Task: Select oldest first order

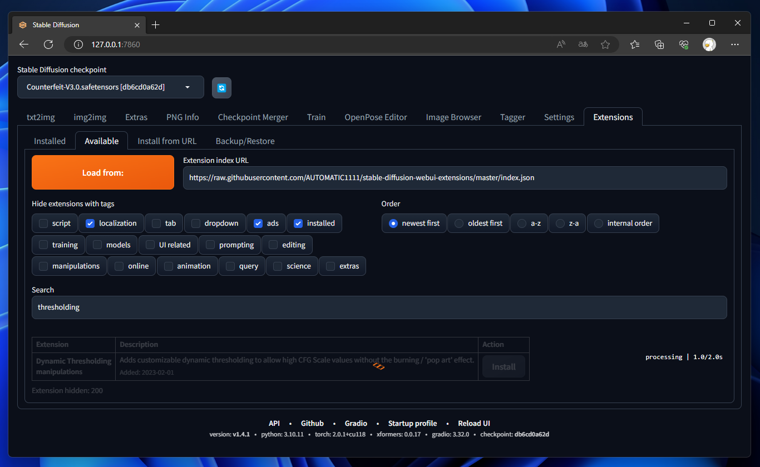Action: [x=459, y=223]
